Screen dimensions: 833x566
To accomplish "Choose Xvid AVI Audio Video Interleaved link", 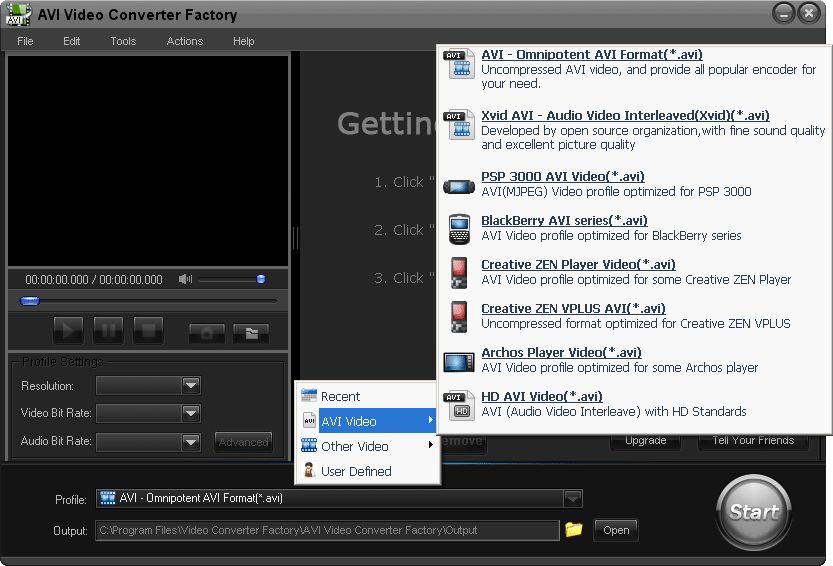I will (625, 115).
